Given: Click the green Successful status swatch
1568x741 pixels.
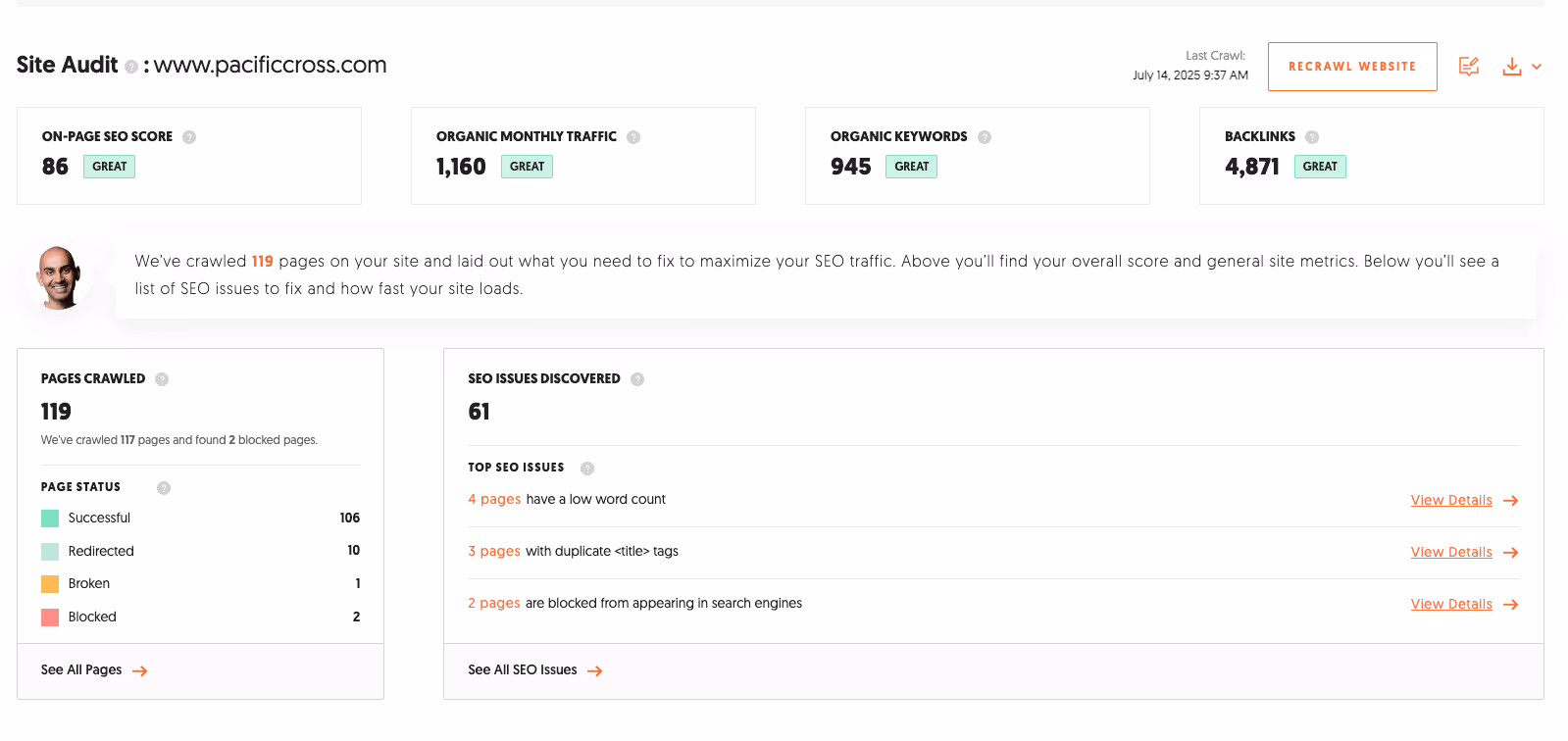Looking at the screenshot, I should [50, 519].
